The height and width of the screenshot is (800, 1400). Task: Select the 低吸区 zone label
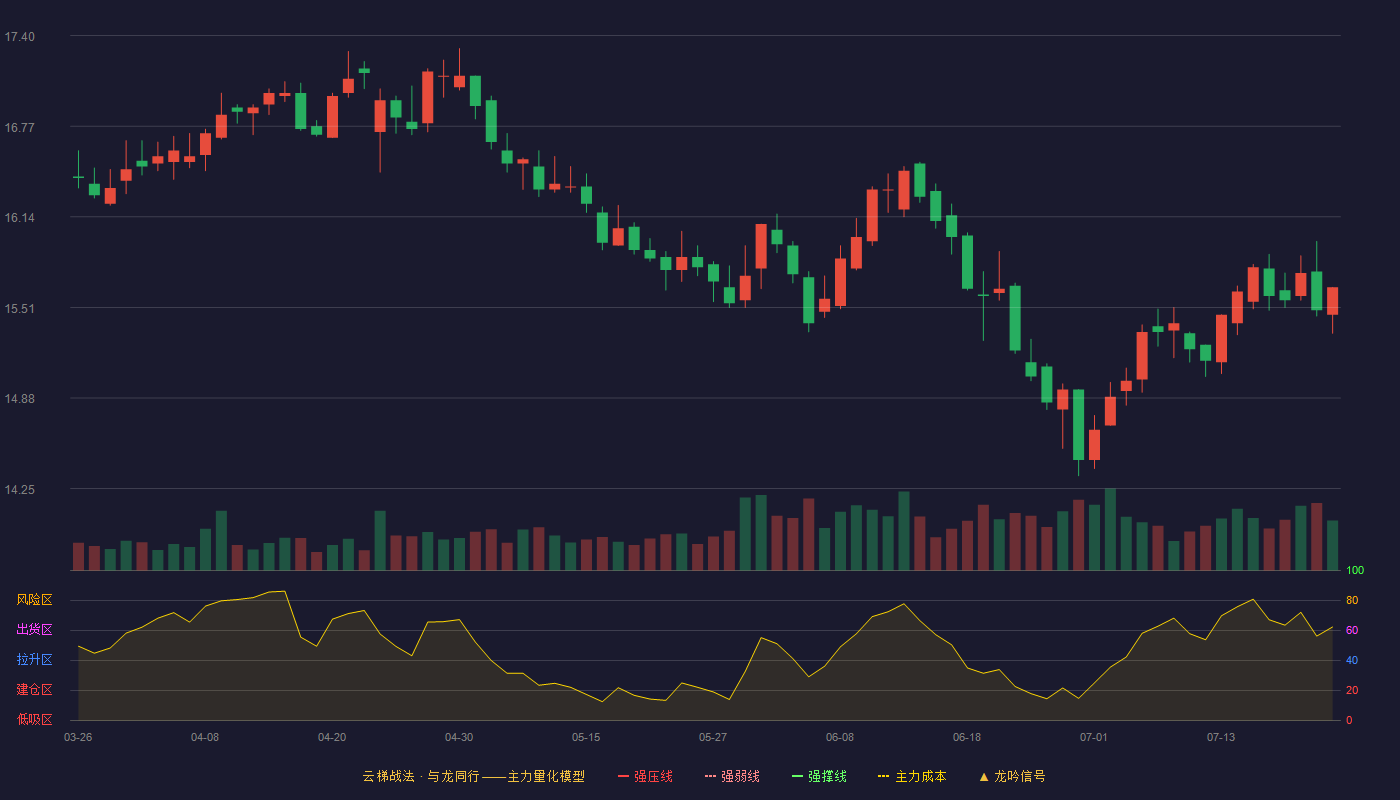(x=34, y=719)
